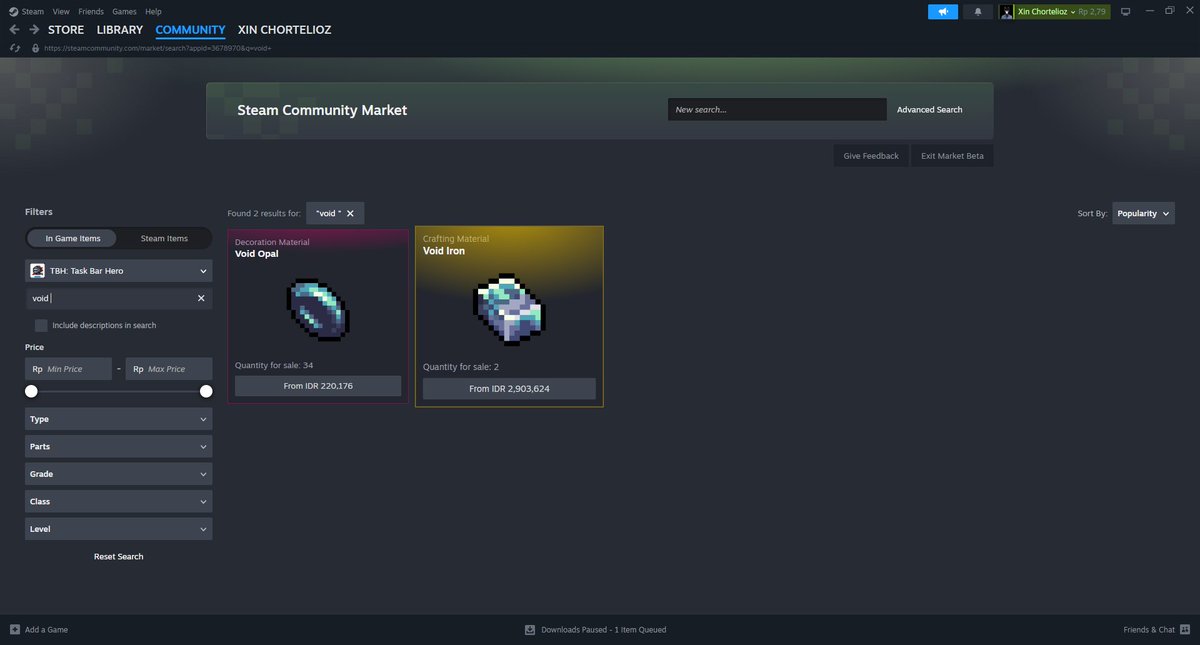The width and height of the screenshot is (1200, 645).
Task: Open the Games menu
Action: [125, 11]
